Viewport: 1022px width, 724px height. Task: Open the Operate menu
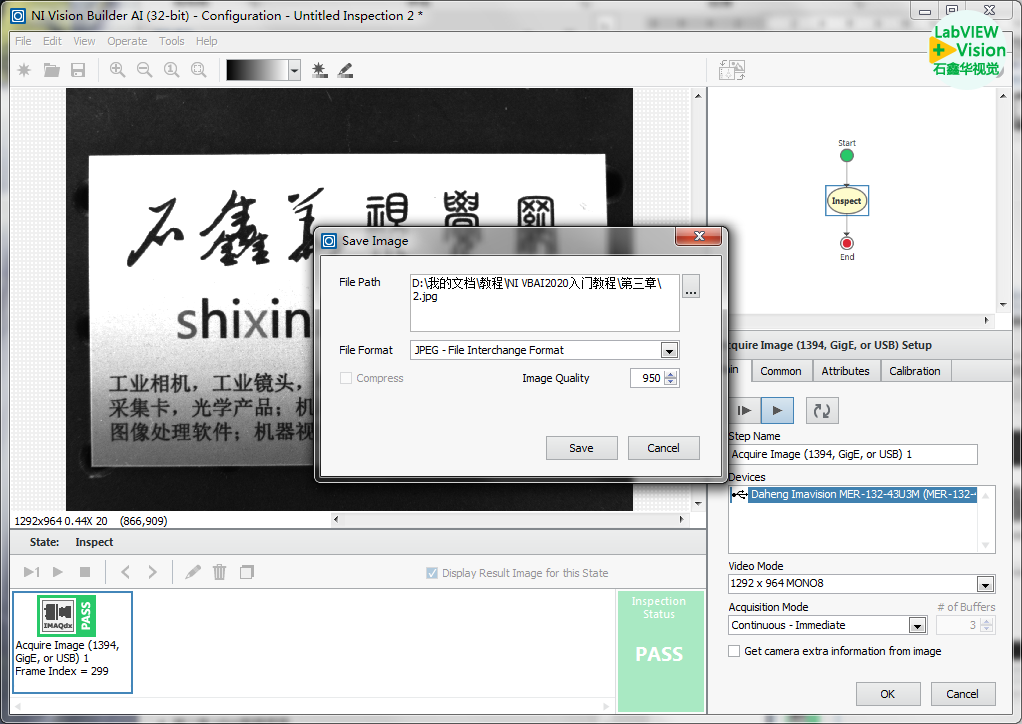127,41
